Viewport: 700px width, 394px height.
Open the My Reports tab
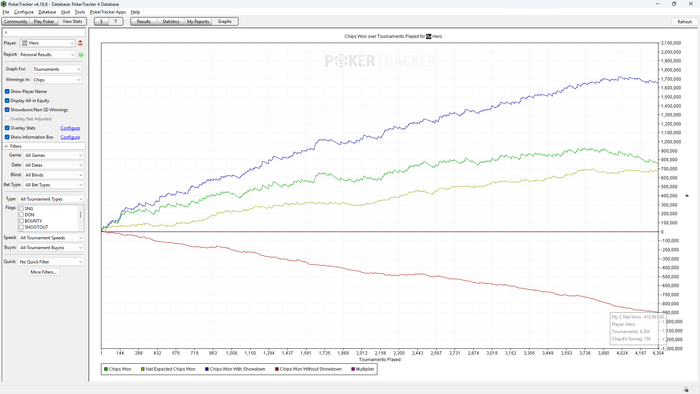198,21
